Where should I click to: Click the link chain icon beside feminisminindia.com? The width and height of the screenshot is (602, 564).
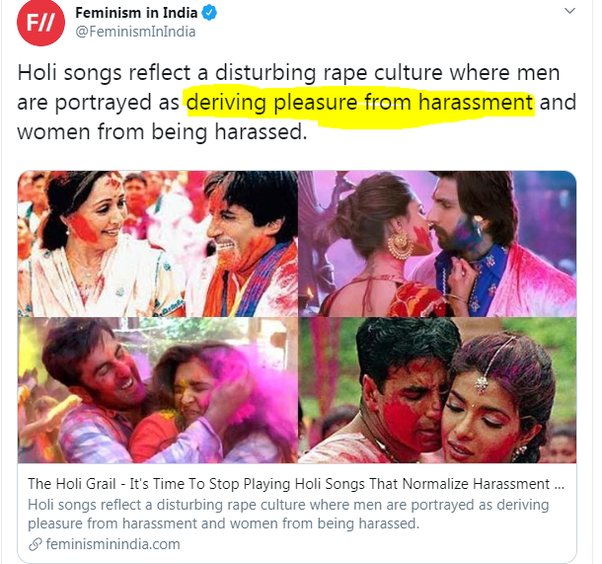coord(35,544)
